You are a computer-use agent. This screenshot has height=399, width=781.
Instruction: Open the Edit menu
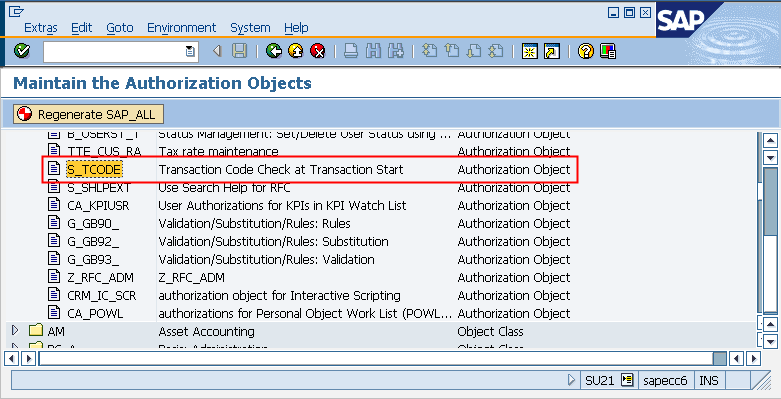point(82,28)
